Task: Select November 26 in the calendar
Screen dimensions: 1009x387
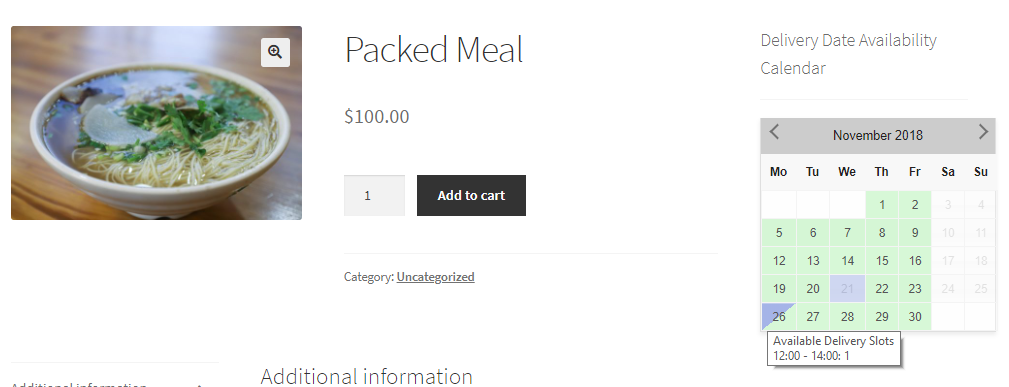Action: pyautogui.click(x=779, y=316)
